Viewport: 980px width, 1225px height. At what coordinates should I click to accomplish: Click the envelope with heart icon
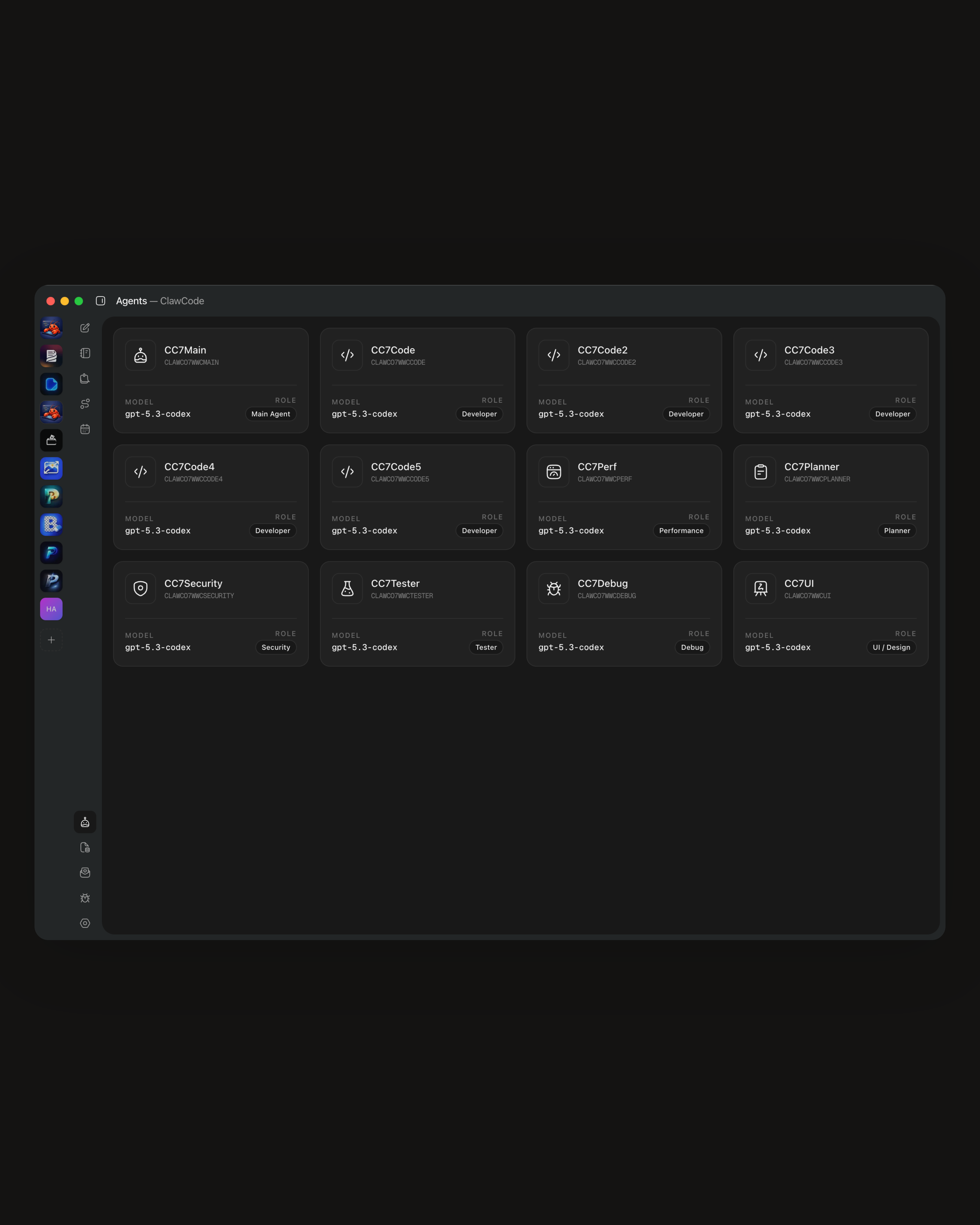[85, 873]
